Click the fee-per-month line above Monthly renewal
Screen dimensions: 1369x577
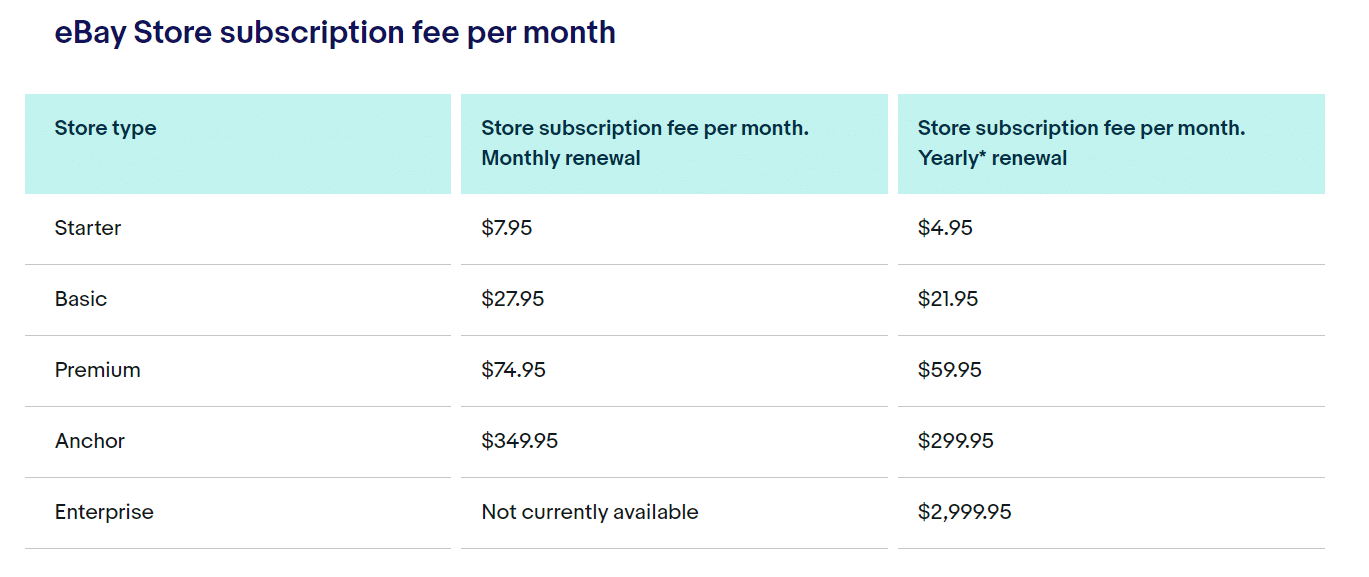coord(645,128)
